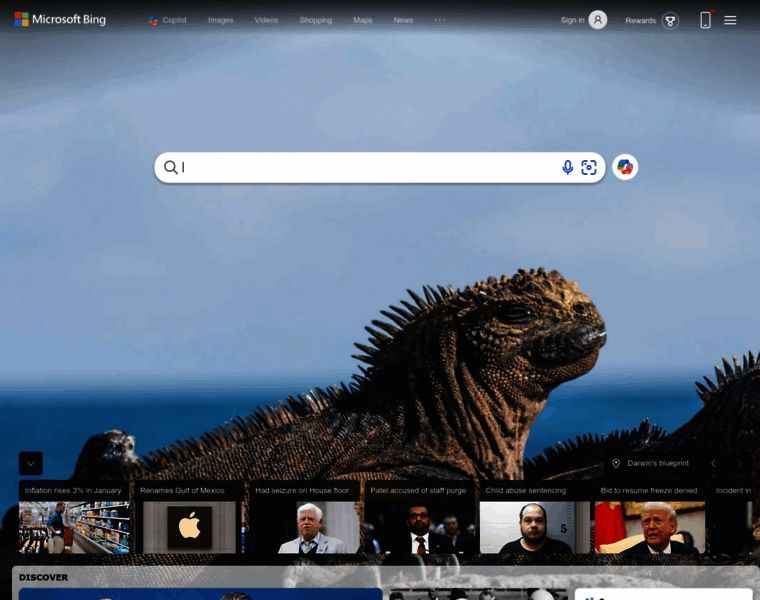Click the Rewards trophy icon
Screen dimensions: 760x600
point(670,21)
